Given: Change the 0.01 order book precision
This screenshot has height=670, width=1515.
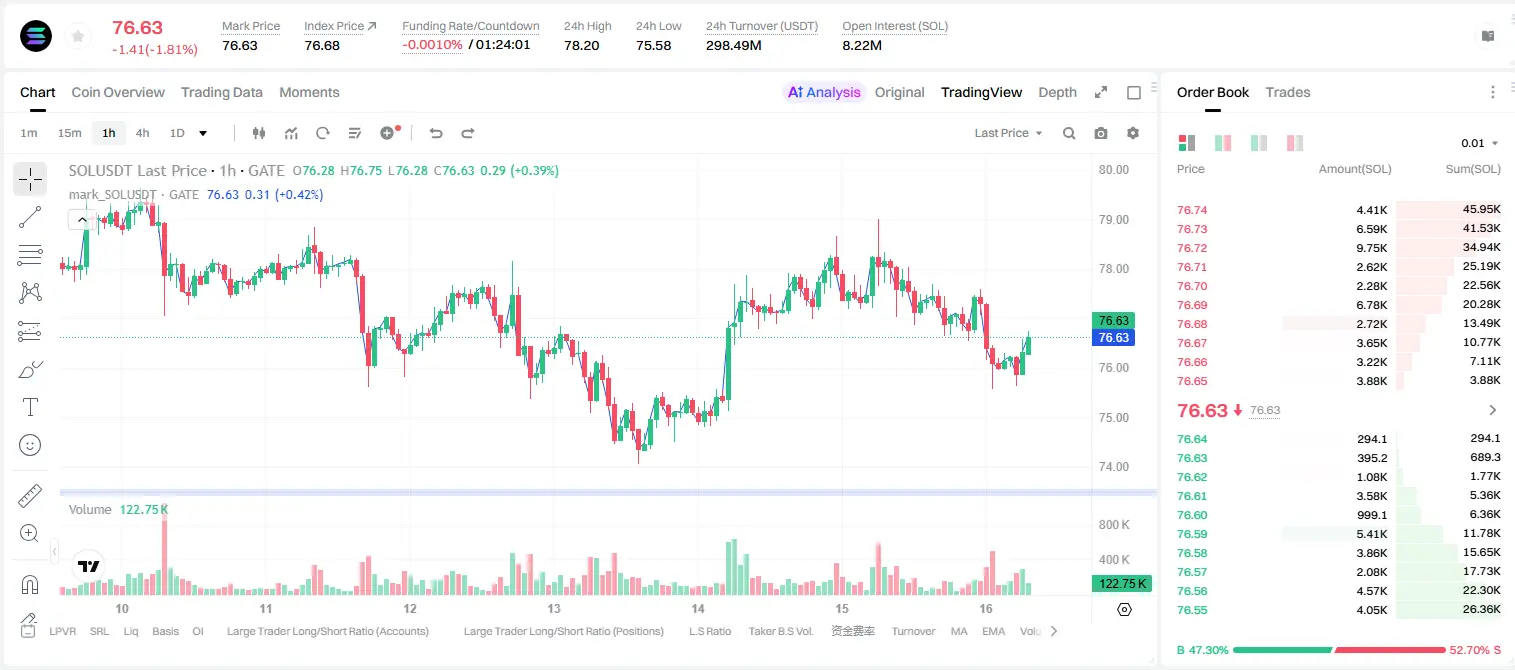Looking at the screenshot, I should [1480, 143].
